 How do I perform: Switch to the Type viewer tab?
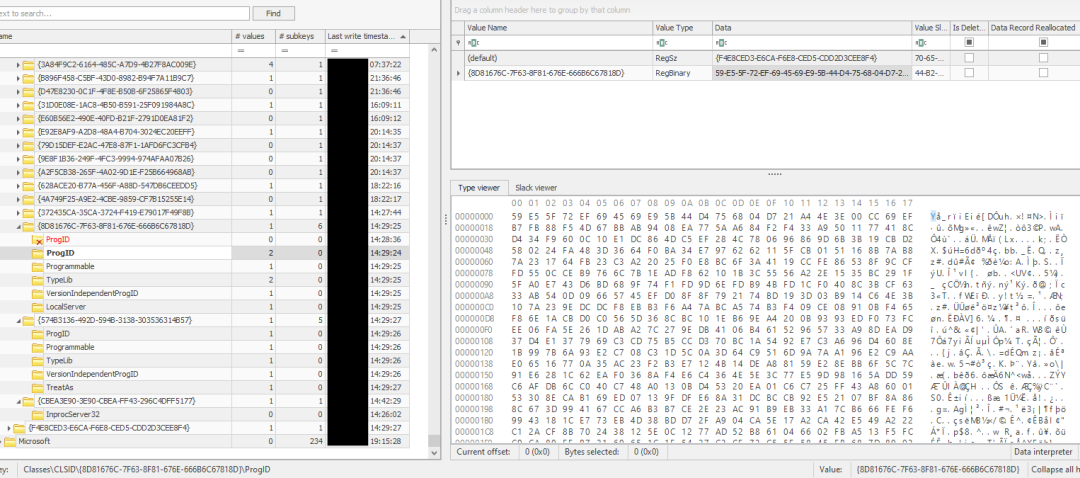[x=479, y=187]
